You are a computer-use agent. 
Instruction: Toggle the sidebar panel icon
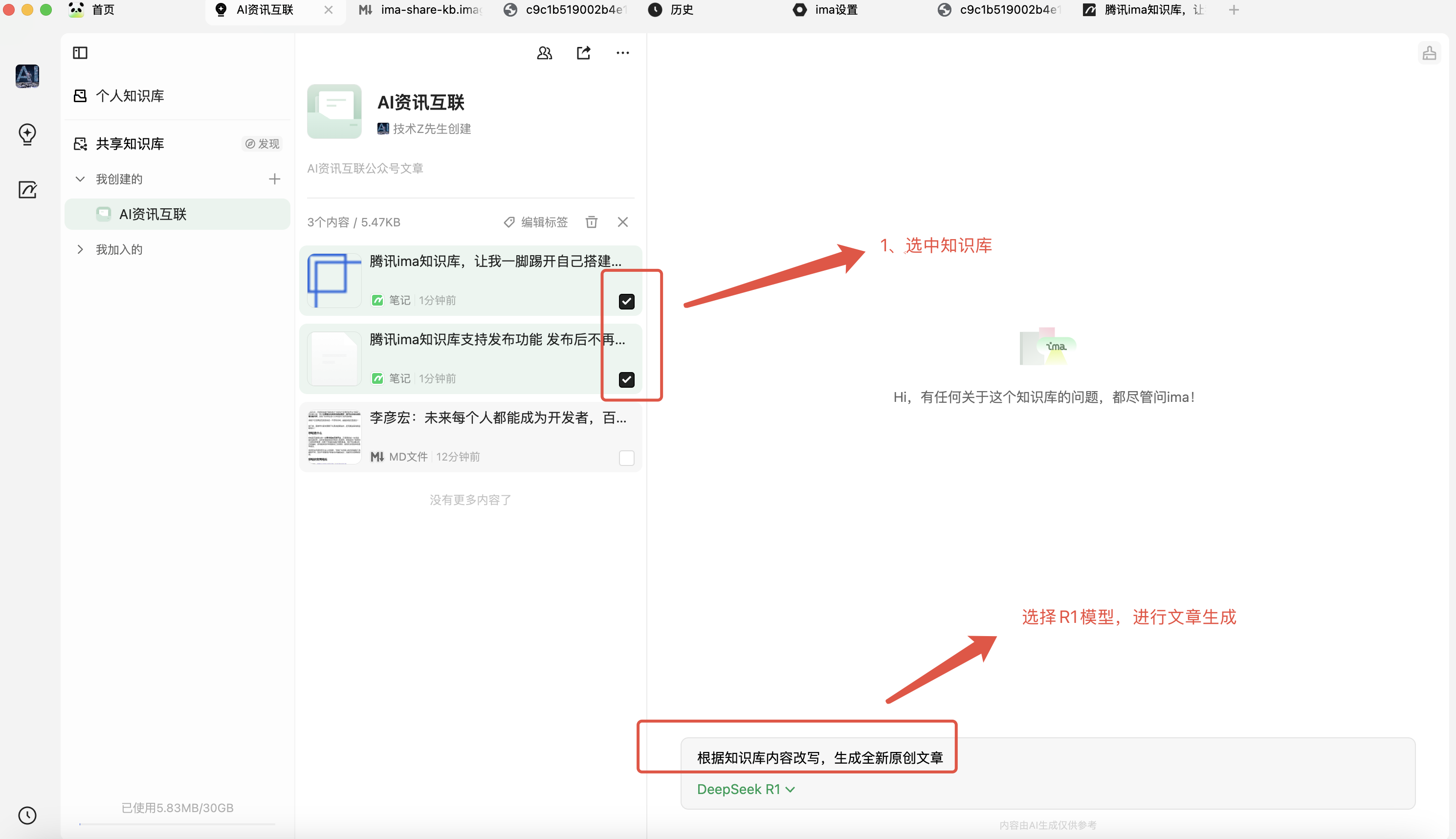click(80, 53)
